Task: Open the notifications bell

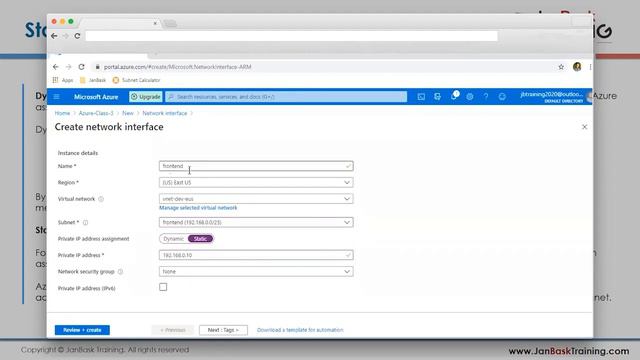Action: (453, 96)
